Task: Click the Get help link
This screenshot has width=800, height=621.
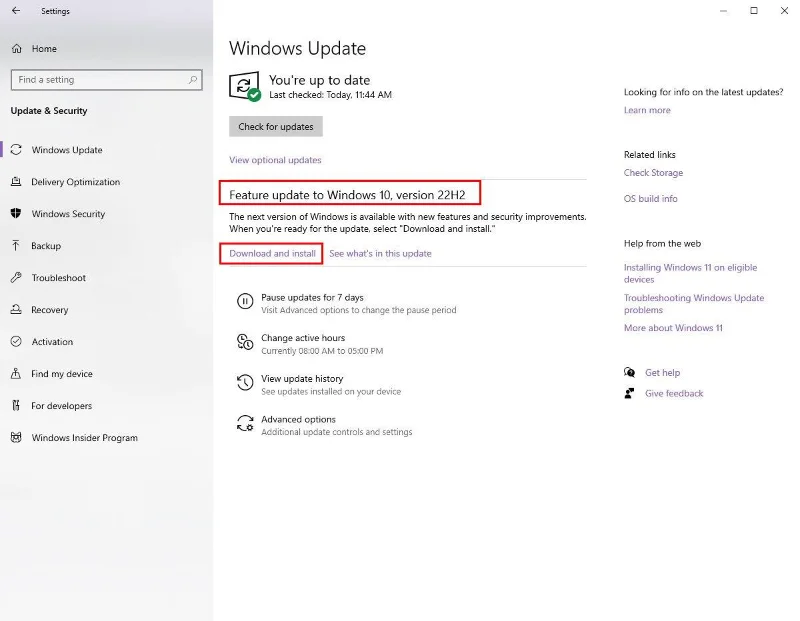Action: 662,372
